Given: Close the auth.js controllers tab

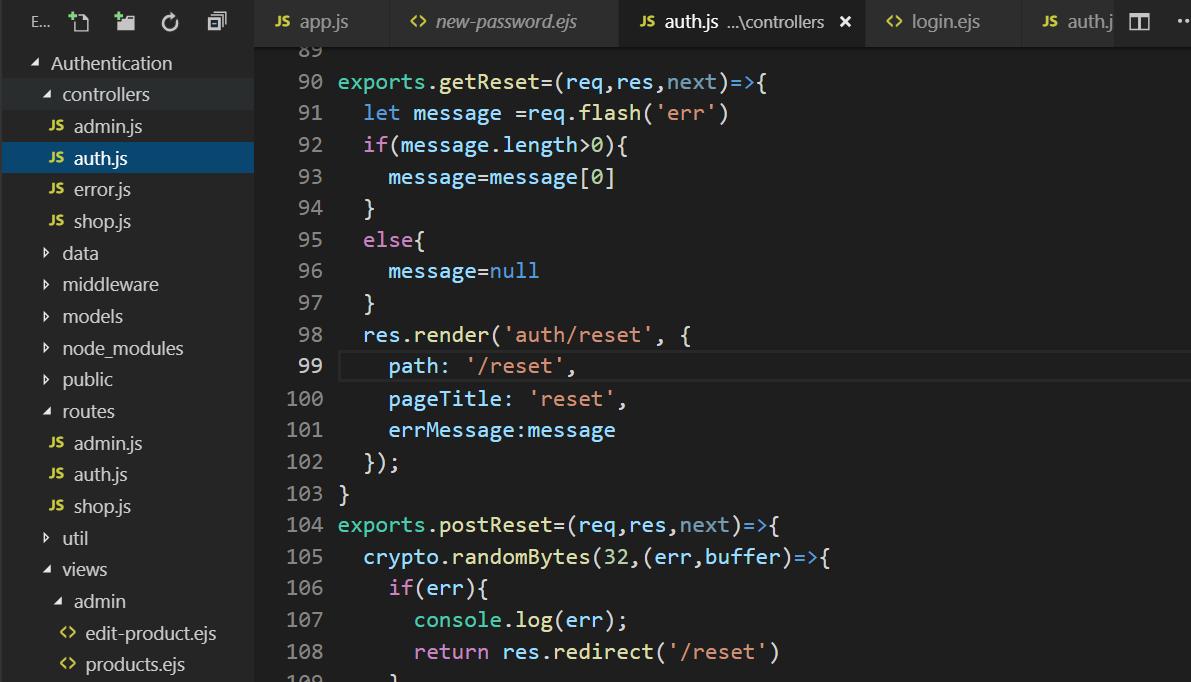Looking at the screenshot, I should tap(845, 22).
